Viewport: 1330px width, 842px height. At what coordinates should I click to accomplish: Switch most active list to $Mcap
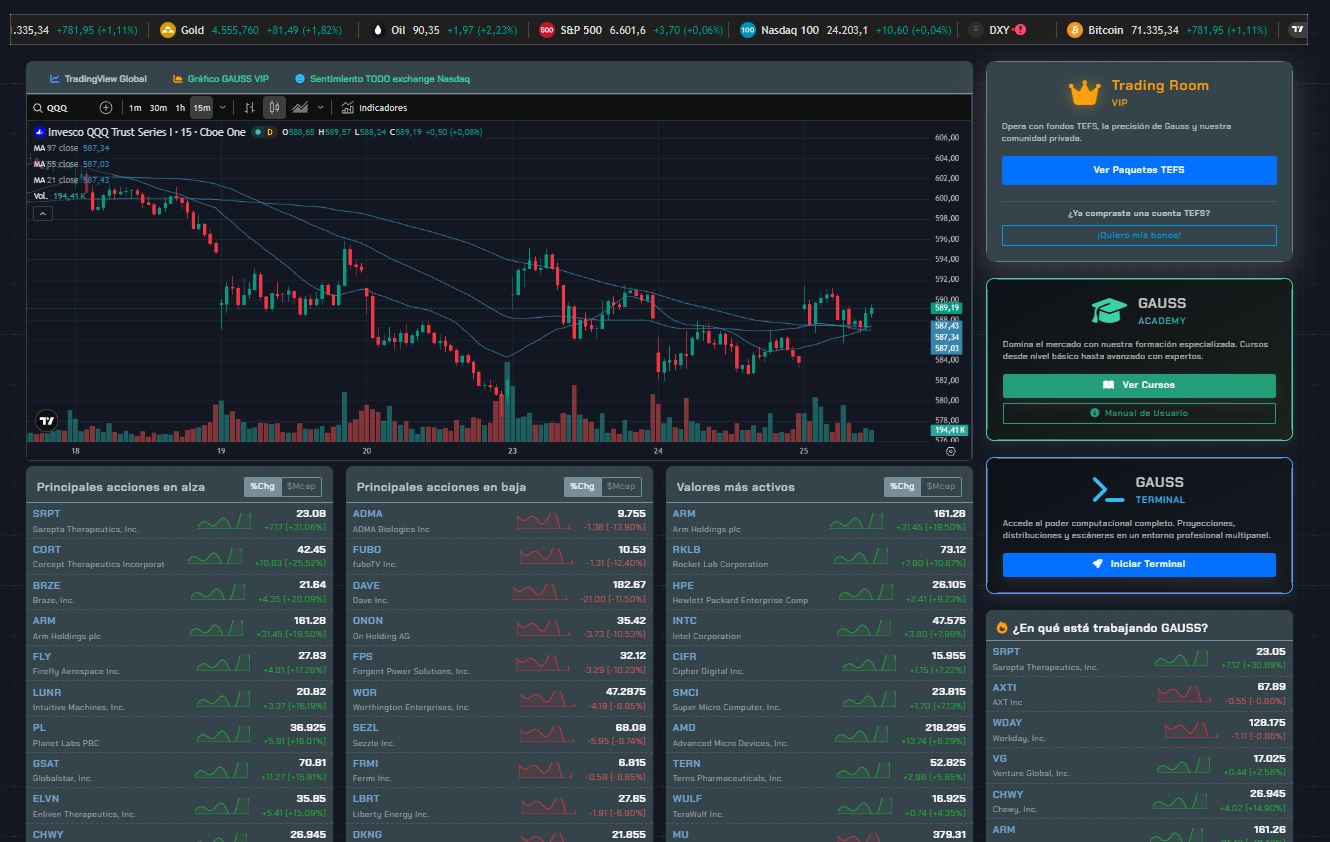point(941,486)
